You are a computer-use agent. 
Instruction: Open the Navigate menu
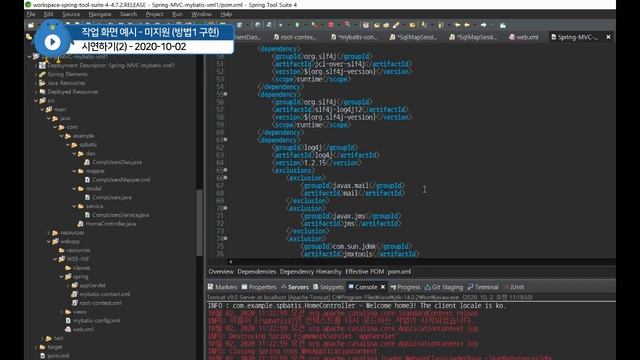[x=100, y=14]
